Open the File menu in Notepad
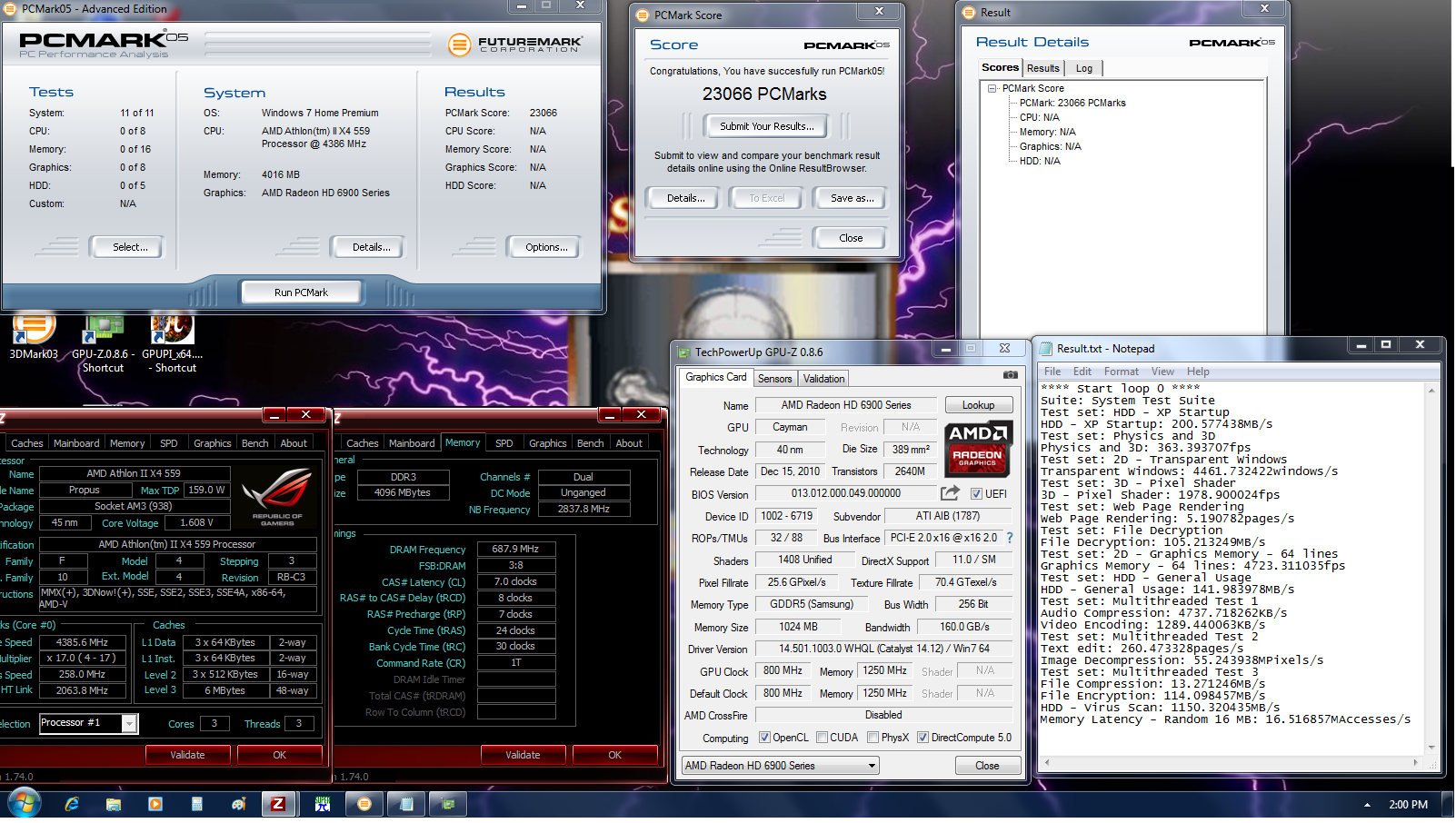Screen dimensions: 1456x823 [x=1052, y=372]
